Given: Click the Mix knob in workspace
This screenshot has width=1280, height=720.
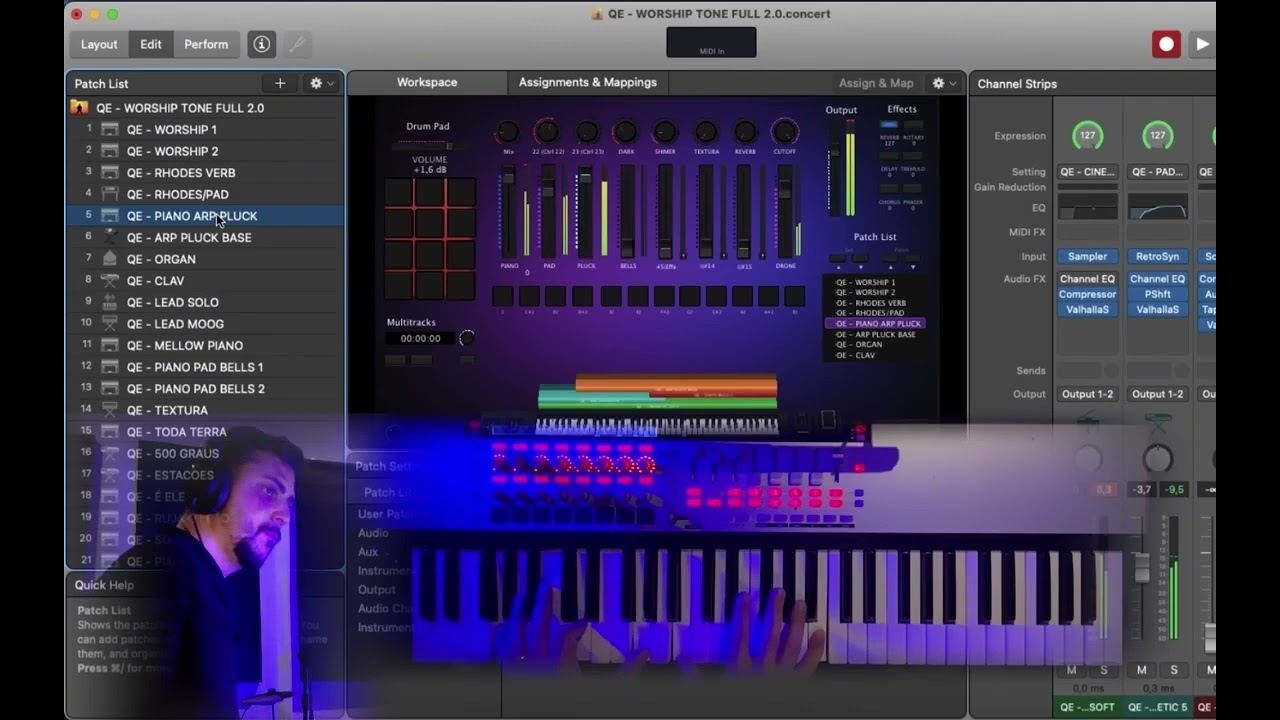Looking at the screenshot, I should click(508, 132).
